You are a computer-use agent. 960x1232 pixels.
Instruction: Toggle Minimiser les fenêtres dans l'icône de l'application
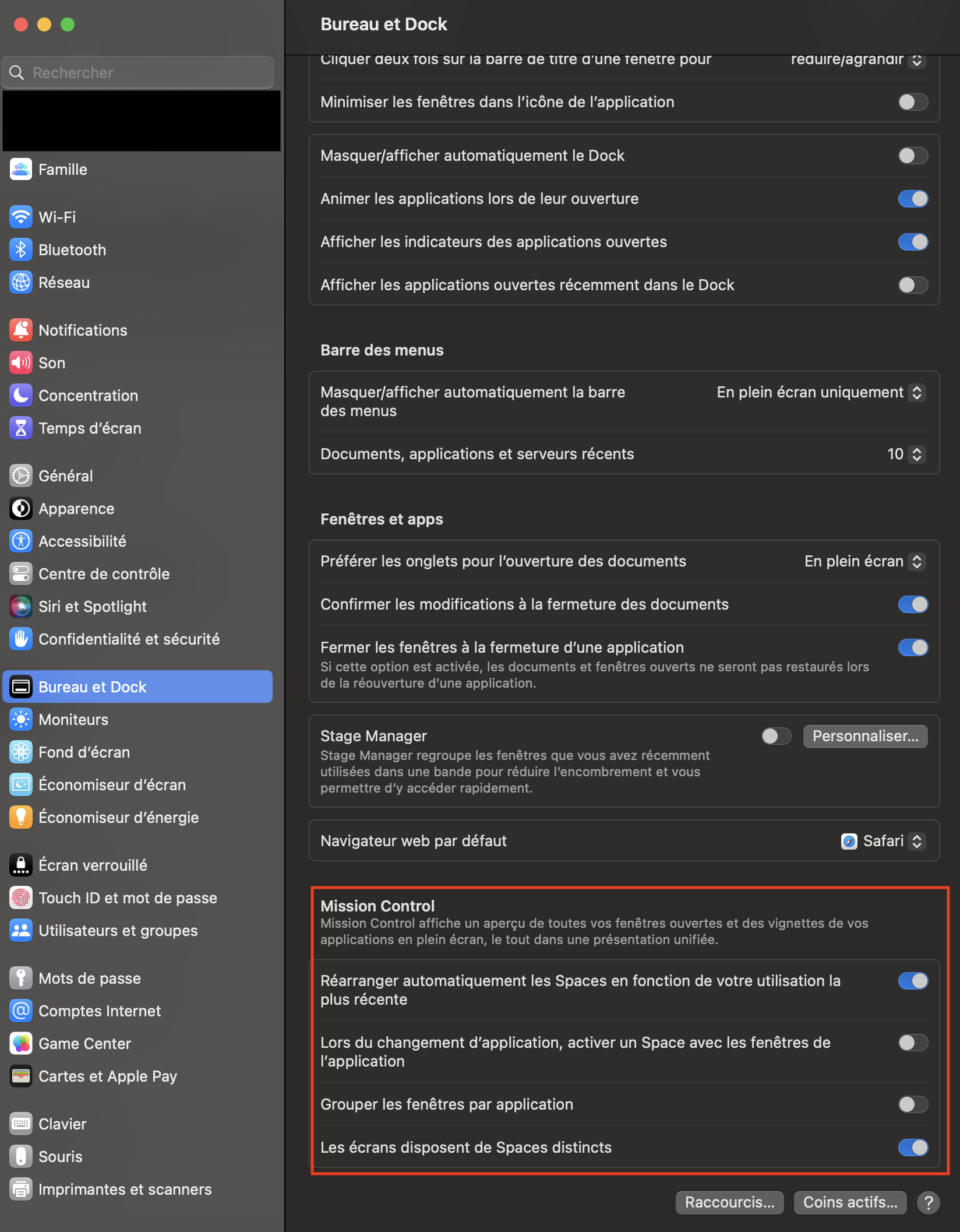913,102
